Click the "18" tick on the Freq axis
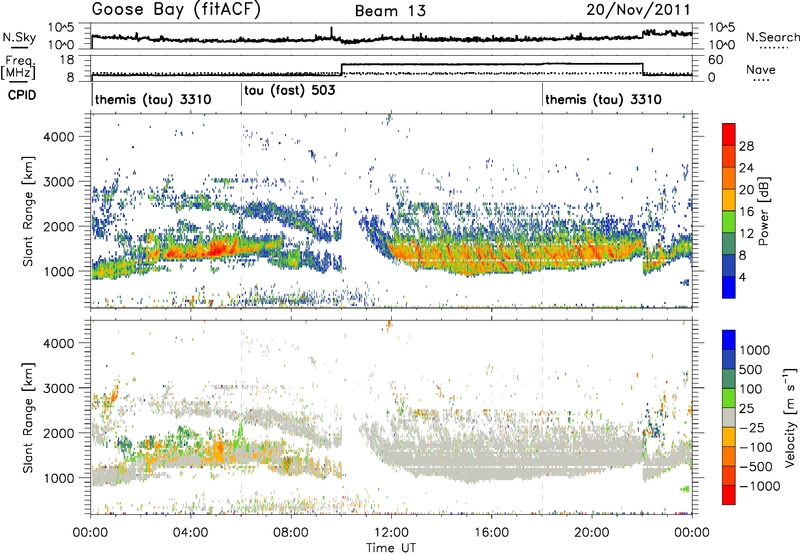This screenshot has width=800, height=554. (x=67, y=60)
